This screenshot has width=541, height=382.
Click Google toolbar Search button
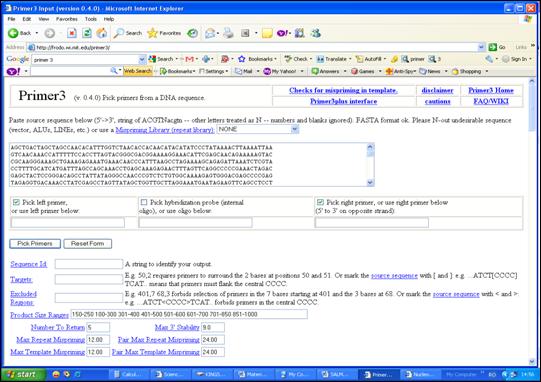[x=161, y=59]
